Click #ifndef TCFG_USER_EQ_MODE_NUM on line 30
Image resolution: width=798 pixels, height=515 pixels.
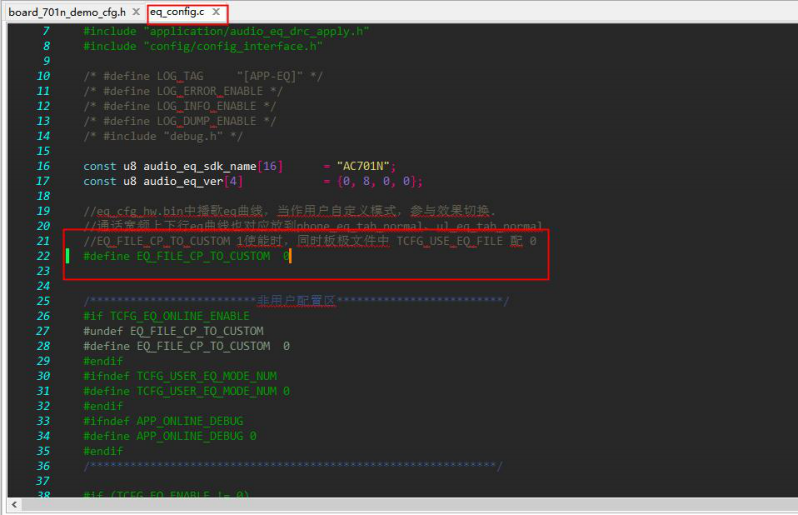tap(180, 376)
